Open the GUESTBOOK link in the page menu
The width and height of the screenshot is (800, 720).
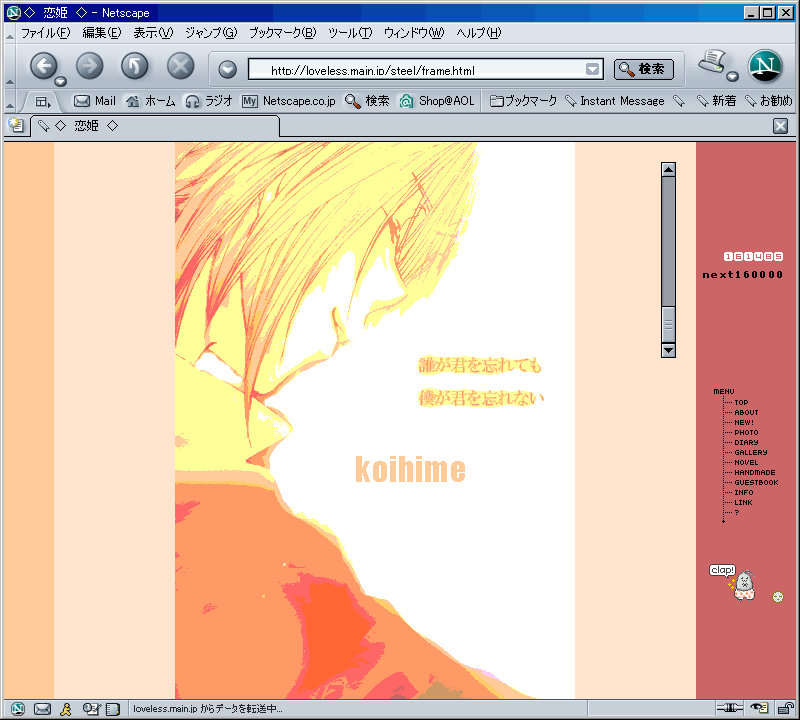757,483
